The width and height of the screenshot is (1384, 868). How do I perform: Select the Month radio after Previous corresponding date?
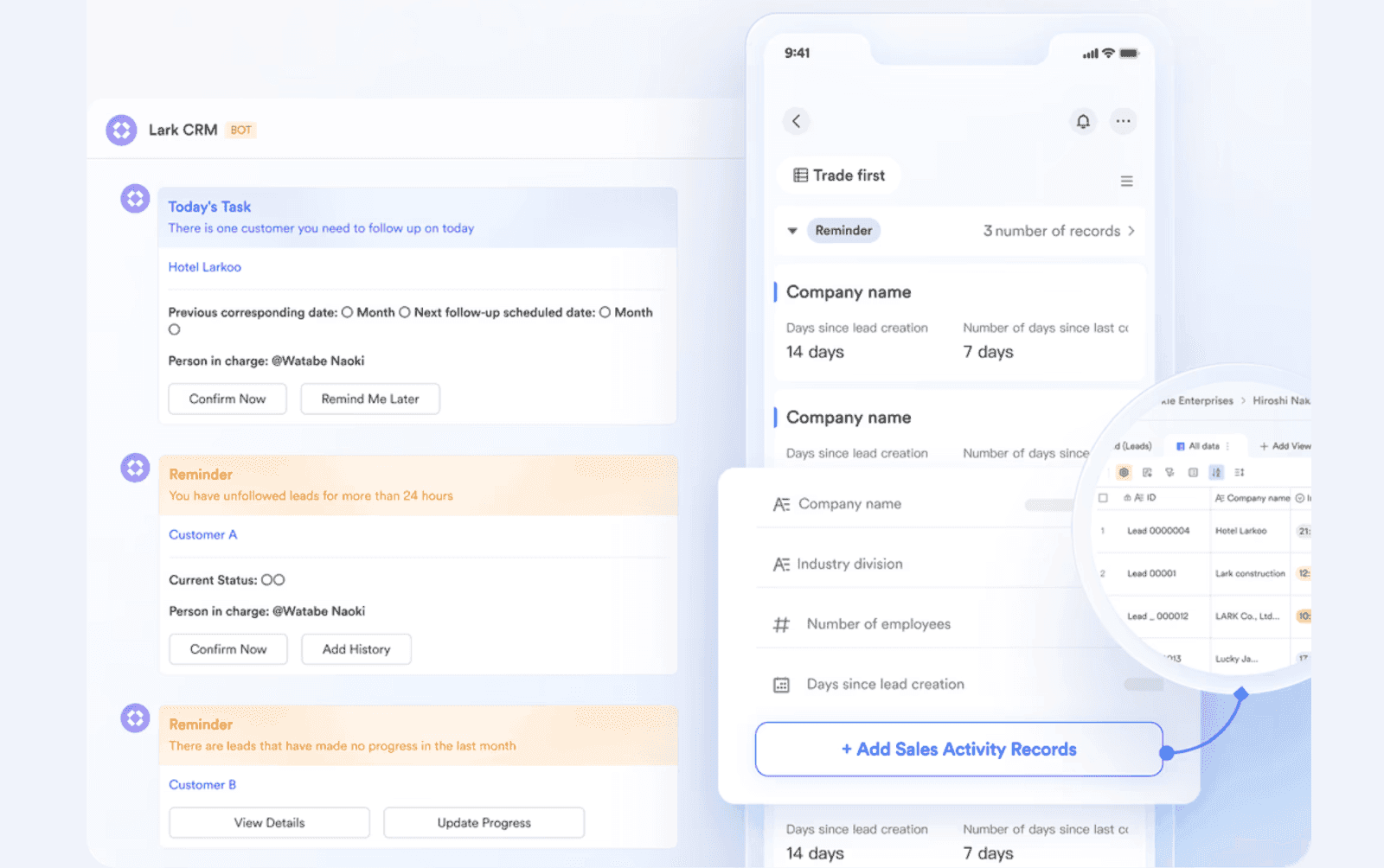[x=349, y=312]
